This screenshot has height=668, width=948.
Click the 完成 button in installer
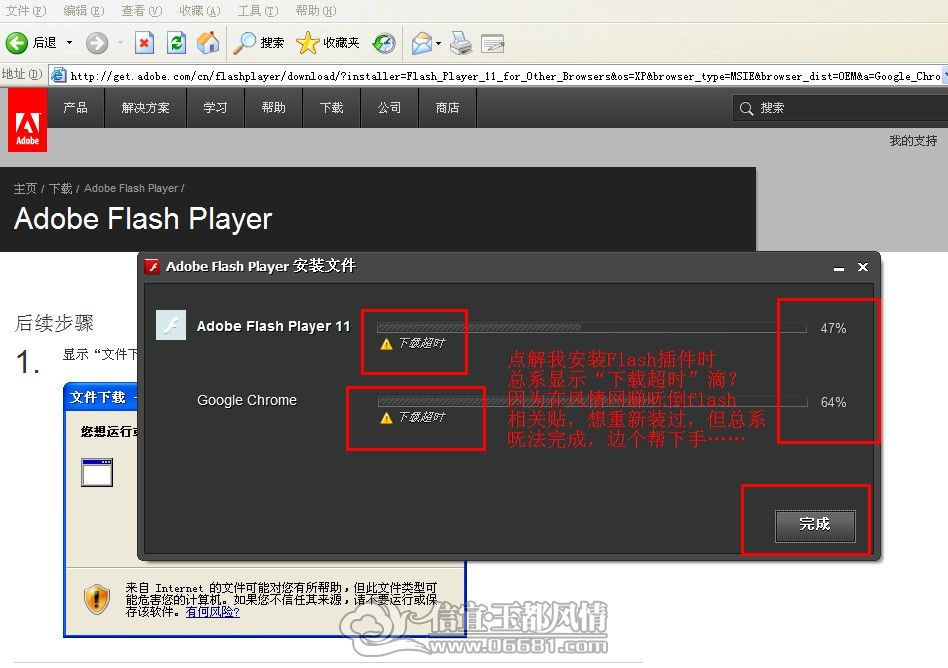pyautogui.click(x=815, y=525)
